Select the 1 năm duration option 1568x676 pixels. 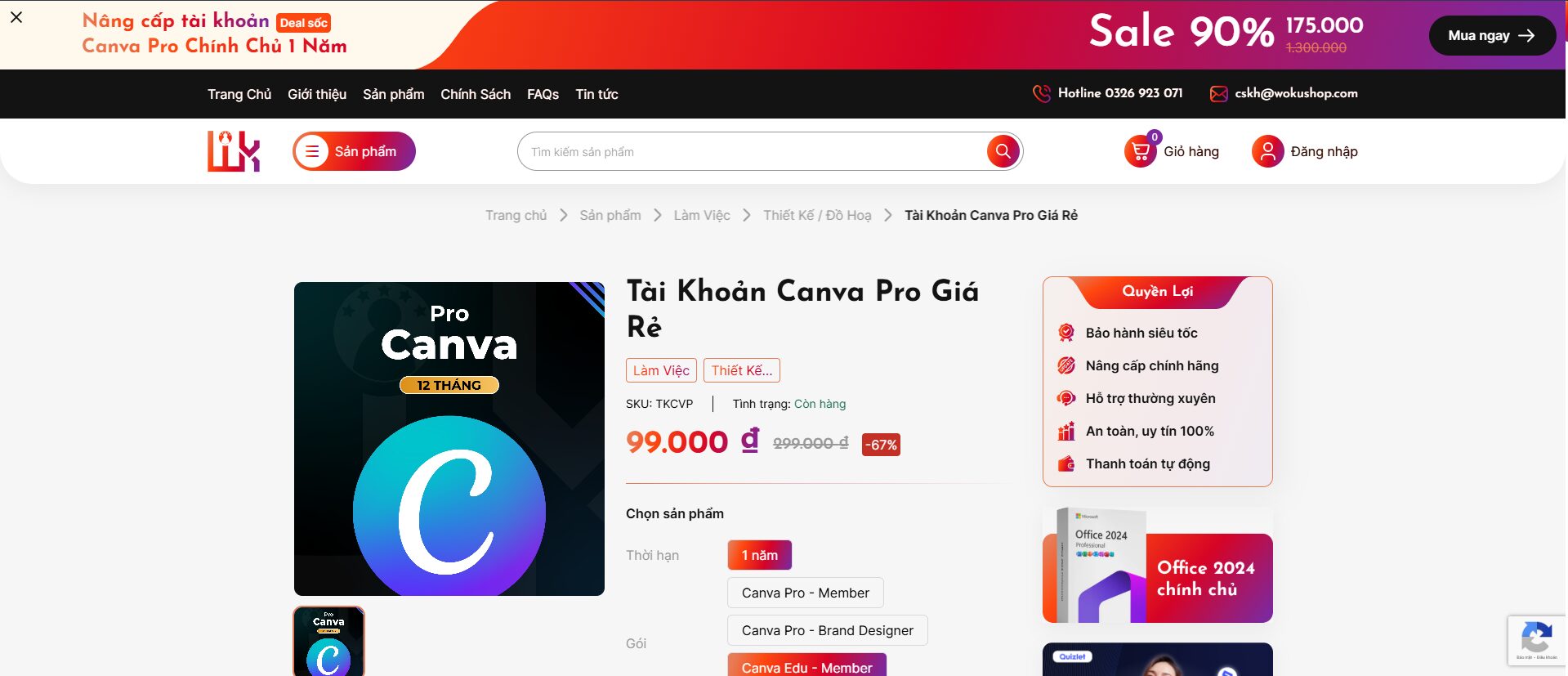click(x=760, y=555)
